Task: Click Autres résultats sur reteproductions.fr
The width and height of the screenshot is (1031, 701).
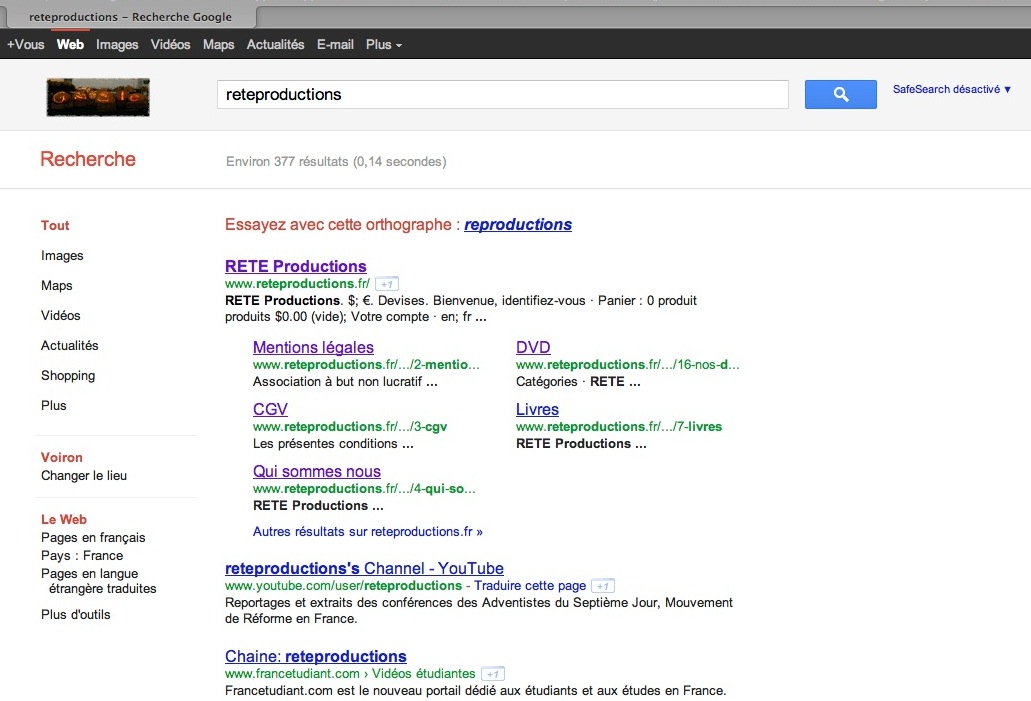Action: point(368,531)
